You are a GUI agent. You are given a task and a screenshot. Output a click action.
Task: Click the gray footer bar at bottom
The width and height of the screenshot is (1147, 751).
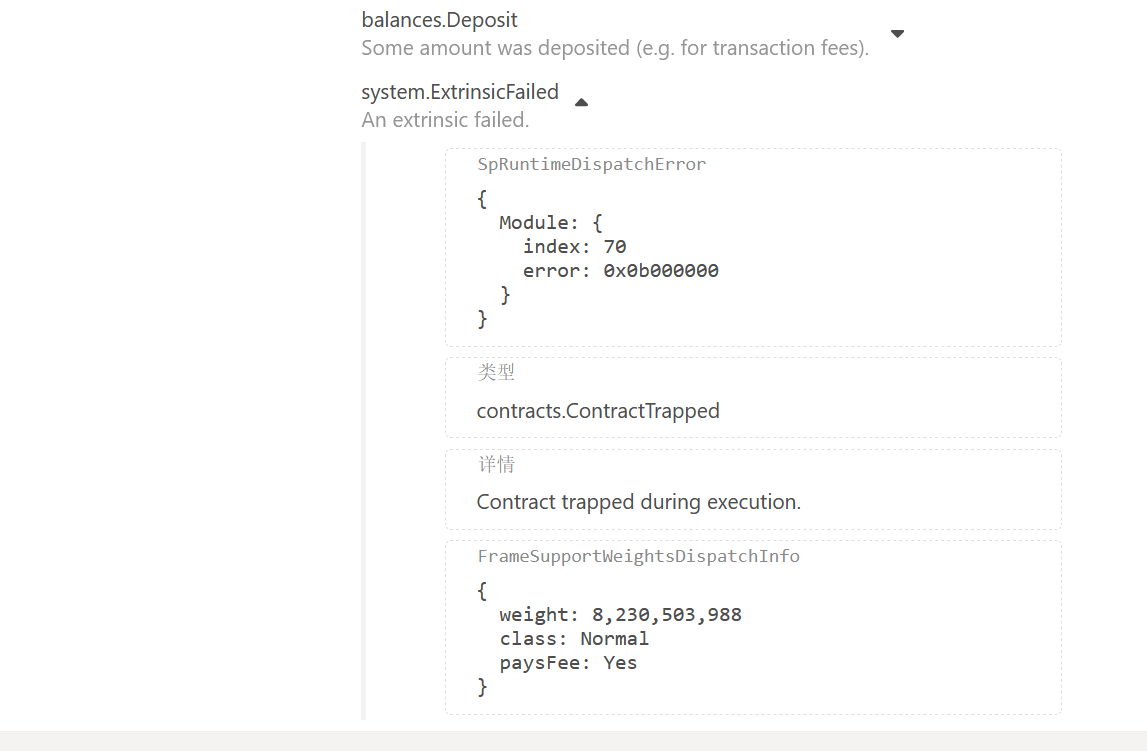click(x=573, y=740)
